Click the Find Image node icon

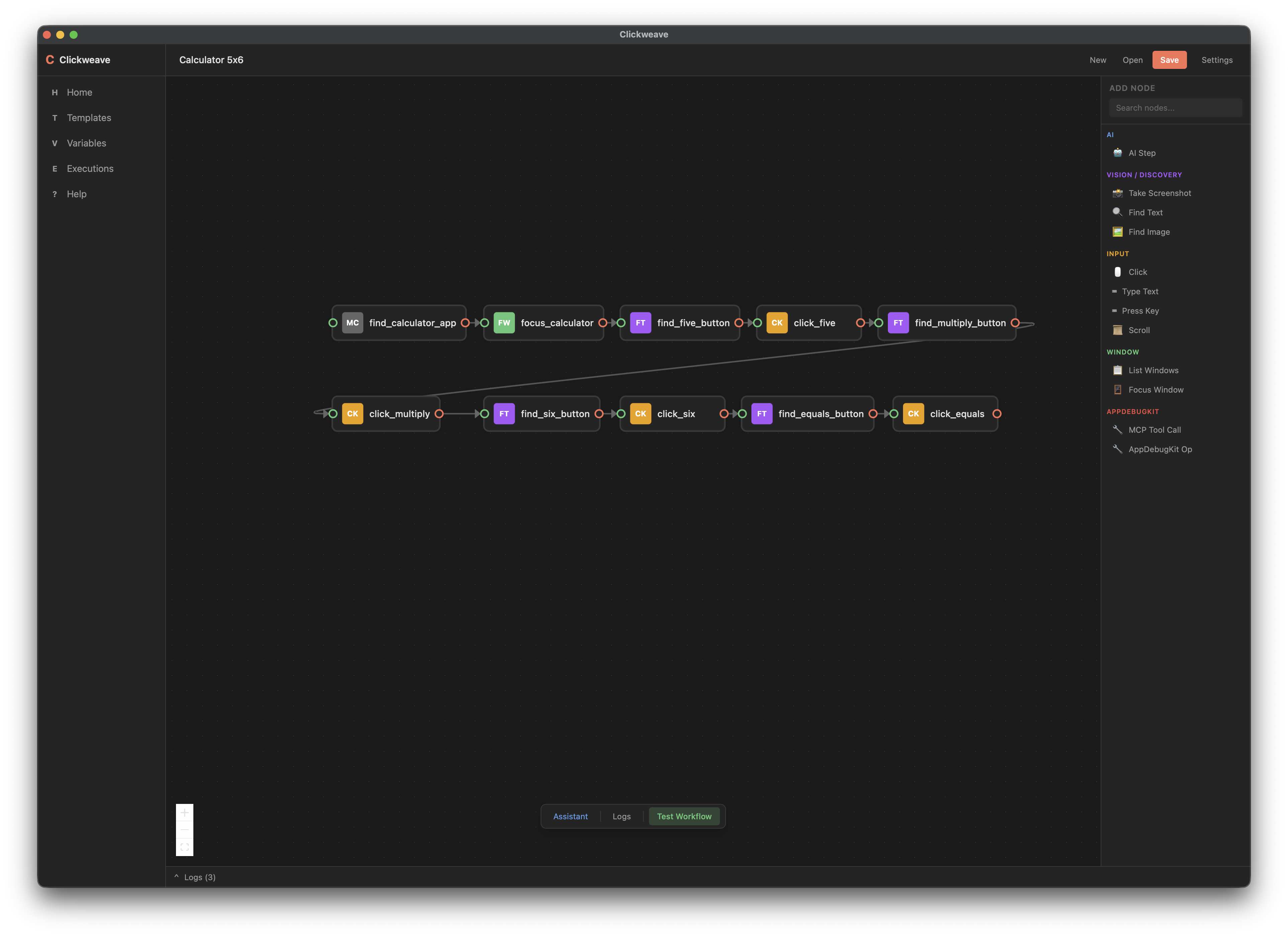pos(1117,231)
